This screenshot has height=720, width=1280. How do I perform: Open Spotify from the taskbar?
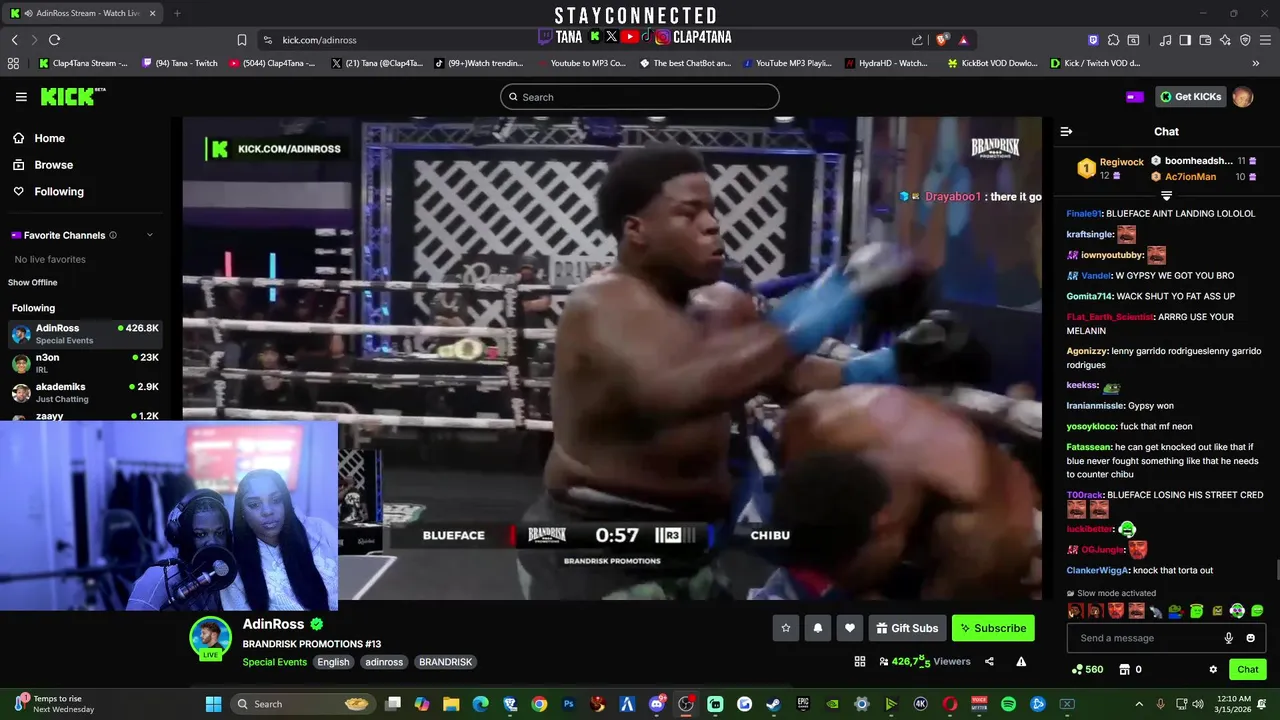(1008, 704)
